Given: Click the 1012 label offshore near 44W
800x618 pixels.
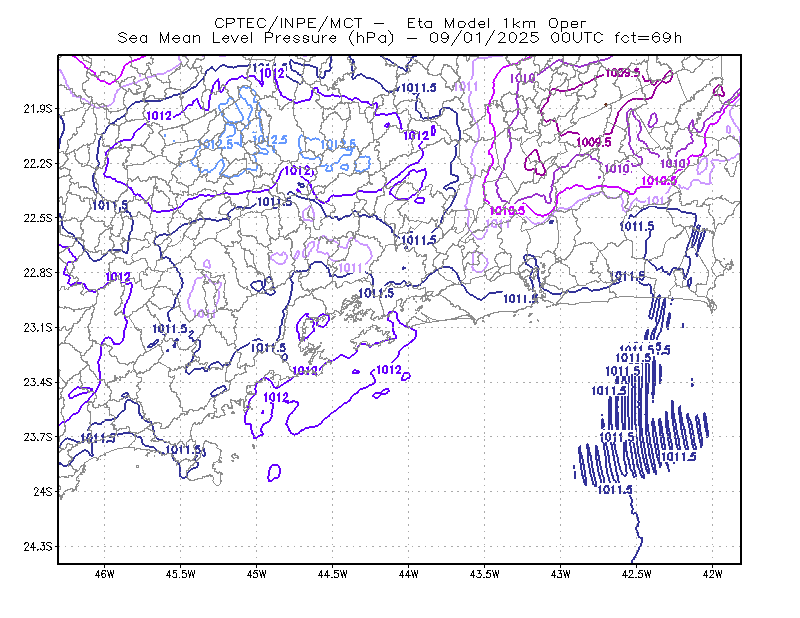Looking at the screenshot, I should pos(389,370).
